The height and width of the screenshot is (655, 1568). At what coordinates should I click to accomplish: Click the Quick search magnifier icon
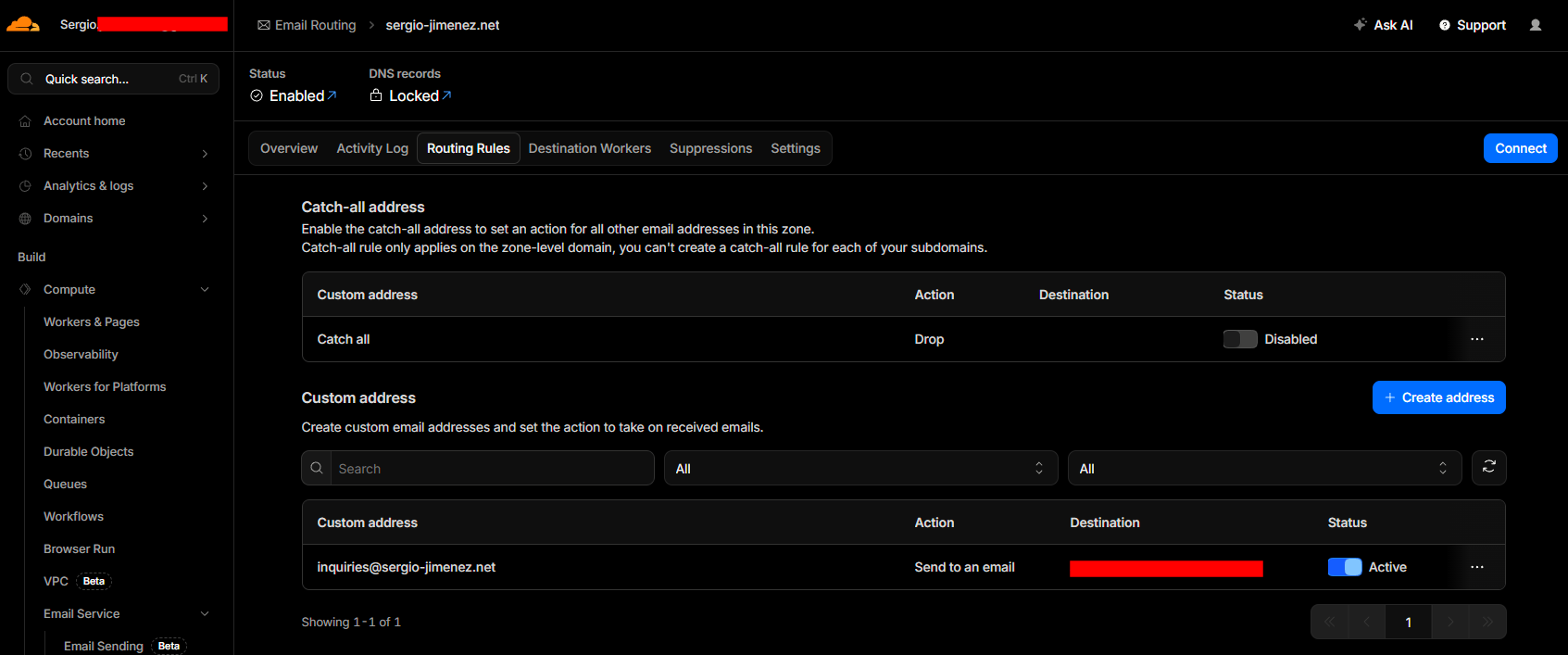coord(27,79)
